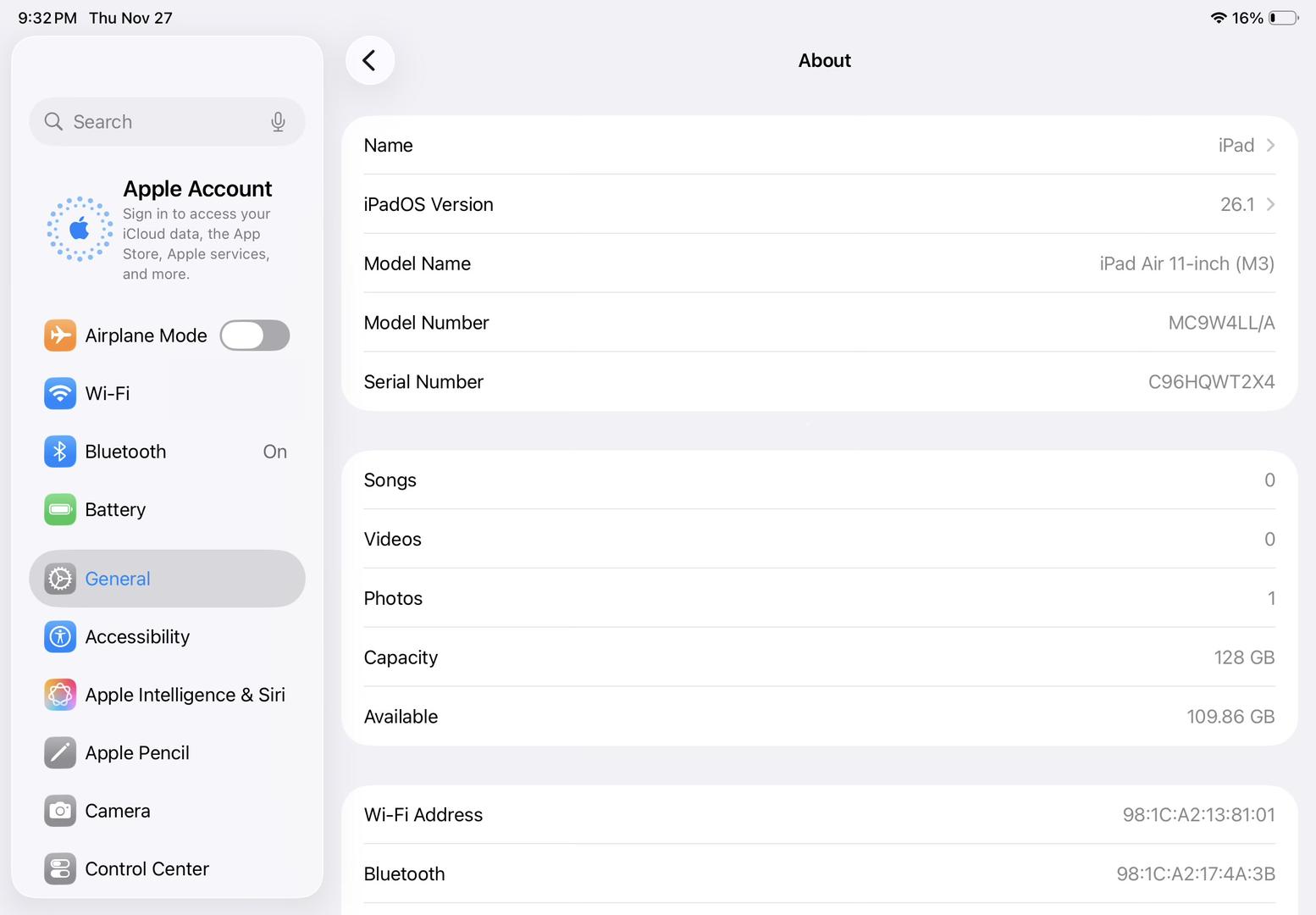
Task: Tap the Camera settings icon
Action: [60, 811]
